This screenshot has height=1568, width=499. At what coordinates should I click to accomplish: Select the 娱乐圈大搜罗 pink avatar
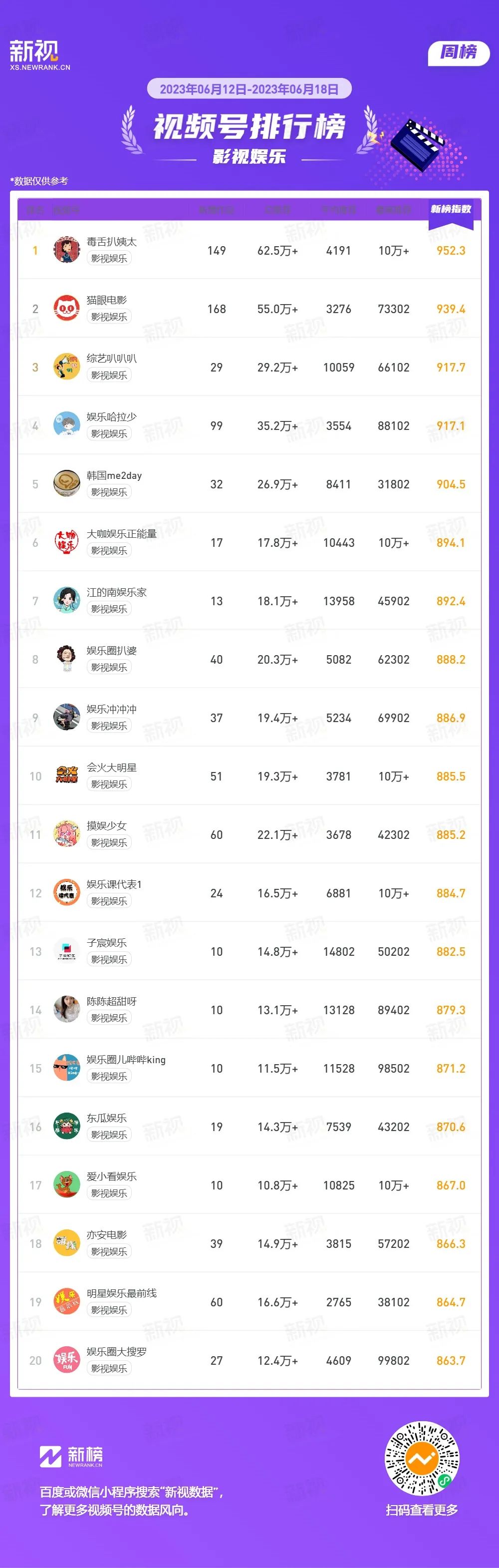point(66,1360)
